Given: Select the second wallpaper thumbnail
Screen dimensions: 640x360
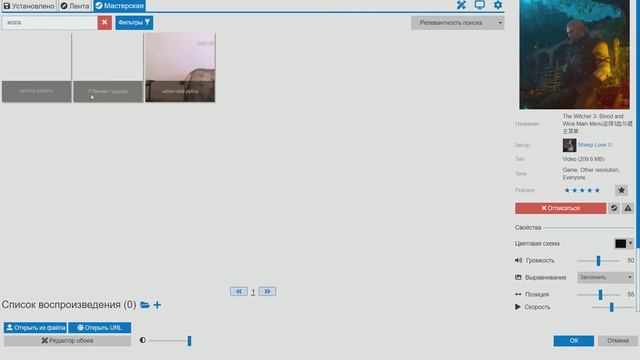Looking at the screenshot, I should 108,68.
